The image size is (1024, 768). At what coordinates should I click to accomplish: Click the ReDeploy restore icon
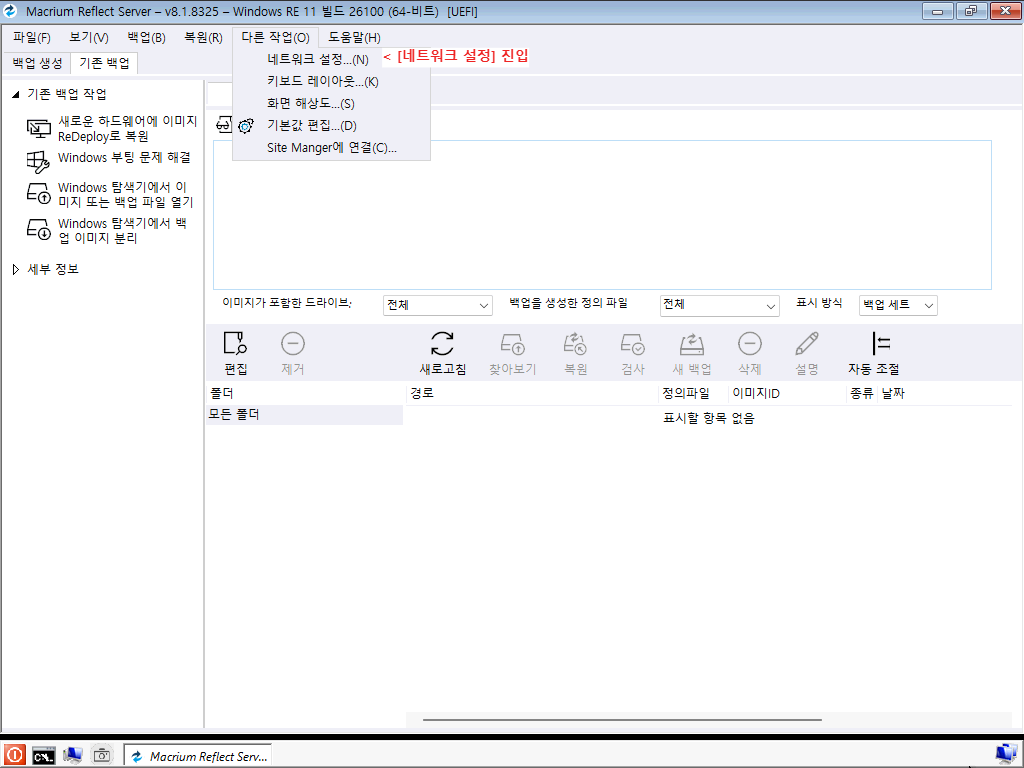pyautogui.click(x=39, y=129)
